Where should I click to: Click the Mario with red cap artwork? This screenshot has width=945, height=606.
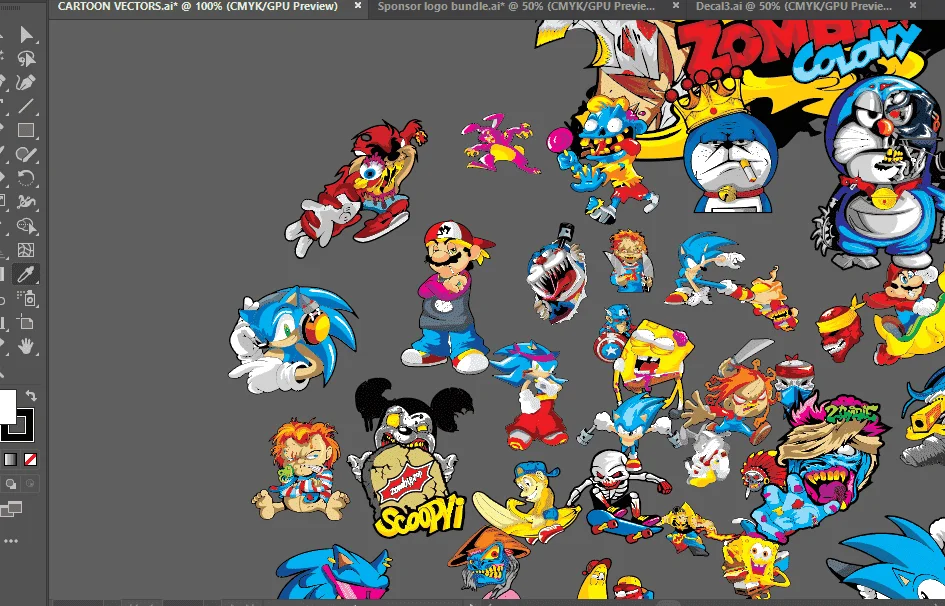point(447,295)
